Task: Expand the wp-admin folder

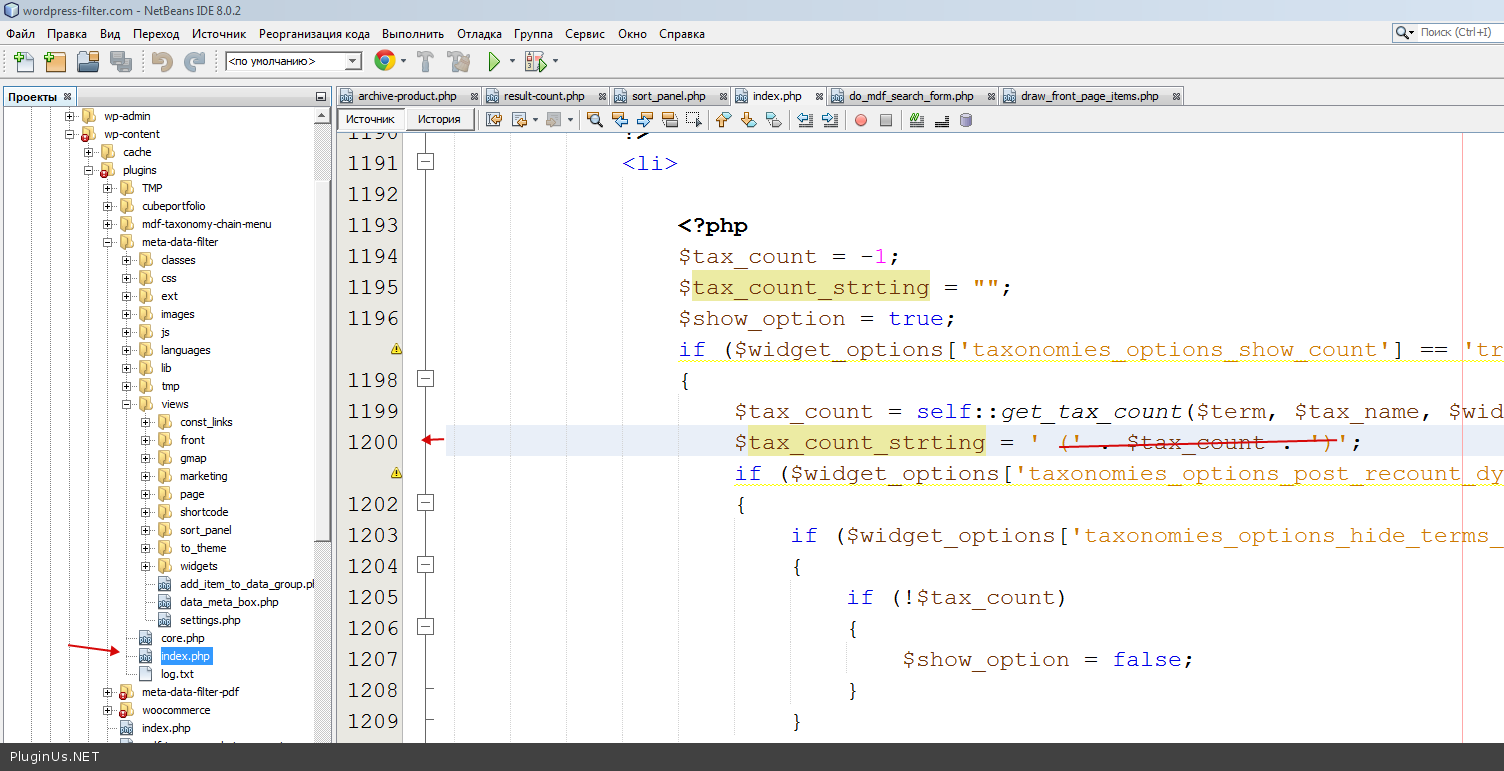Action: point(71,116)
